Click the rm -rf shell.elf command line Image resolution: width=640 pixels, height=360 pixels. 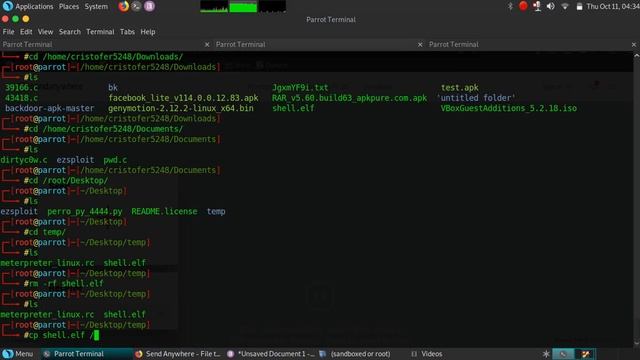64,283
